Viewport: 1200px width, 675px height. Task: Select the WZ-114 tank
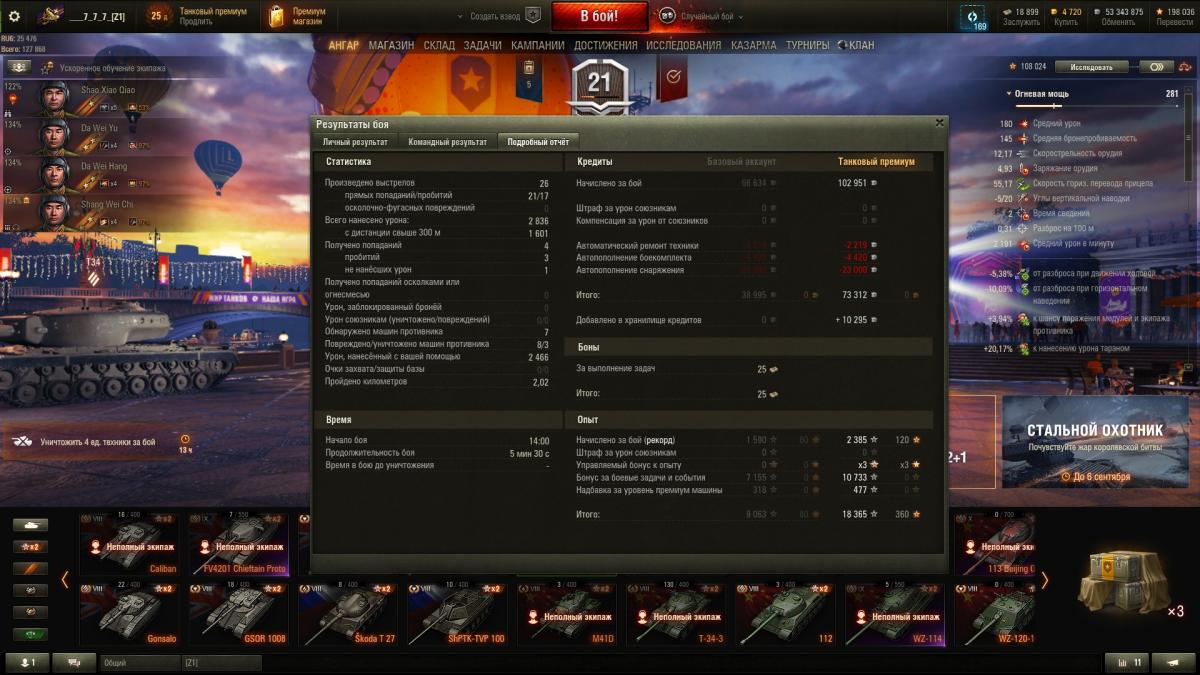point(894,614)
